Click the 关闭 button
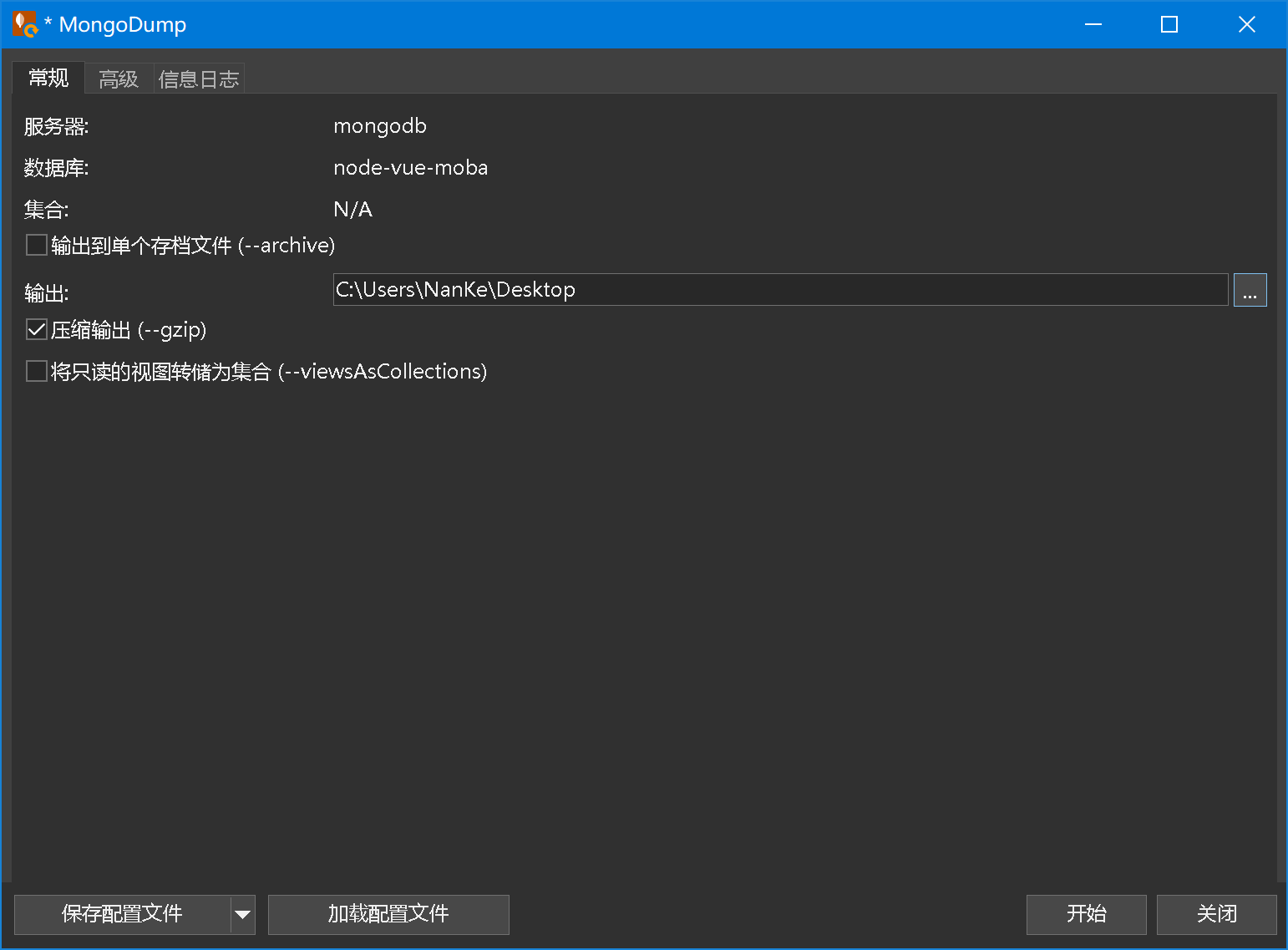The height and width of the screenshot is (950, 1288). click(1216, 914)
